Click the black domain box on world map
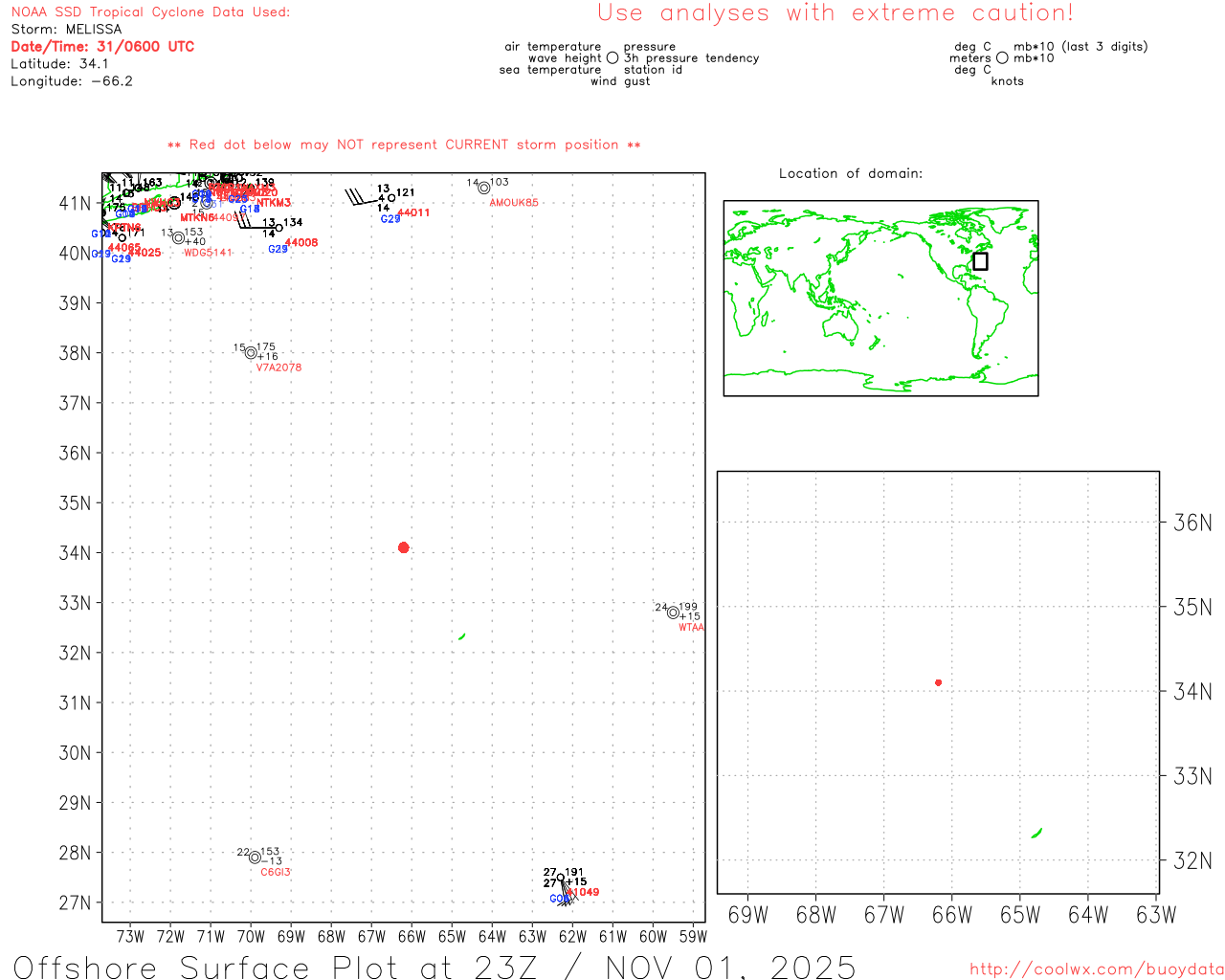Image resolution: width=1225 pixels, height=980 pixels. coord(980,261)
